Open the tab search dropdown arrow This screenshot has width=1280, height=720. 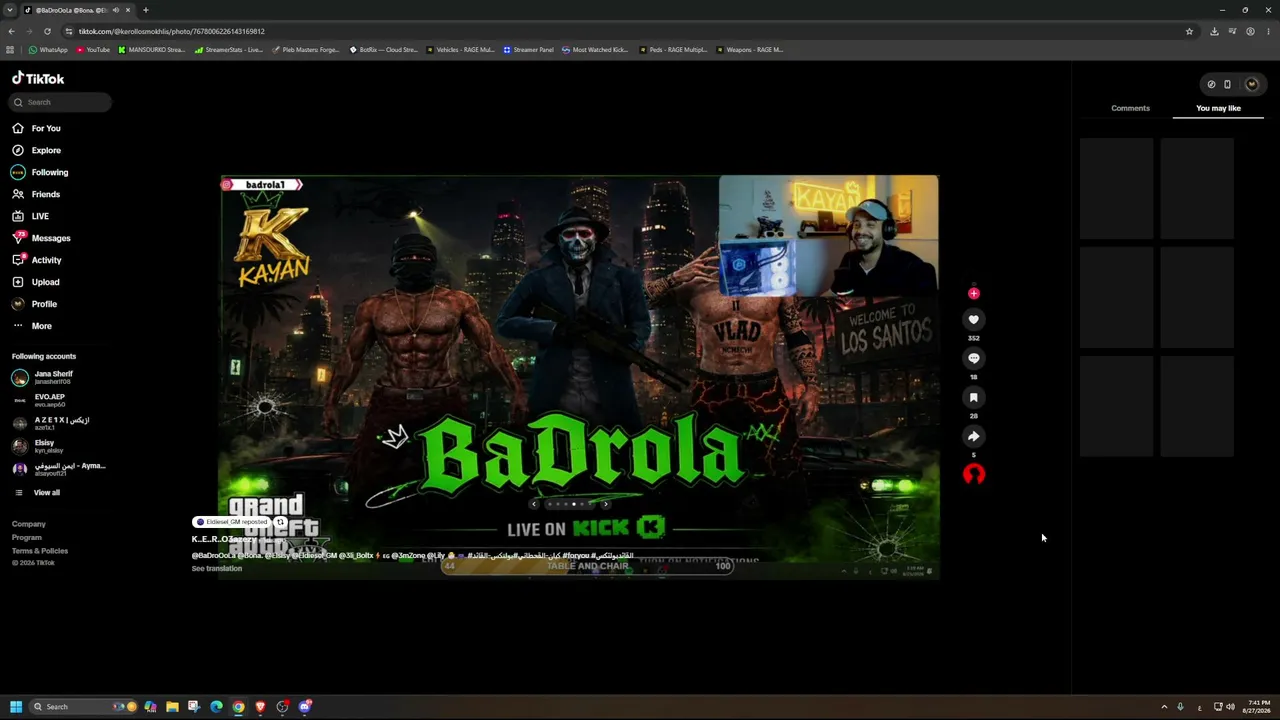coord(9,10)
